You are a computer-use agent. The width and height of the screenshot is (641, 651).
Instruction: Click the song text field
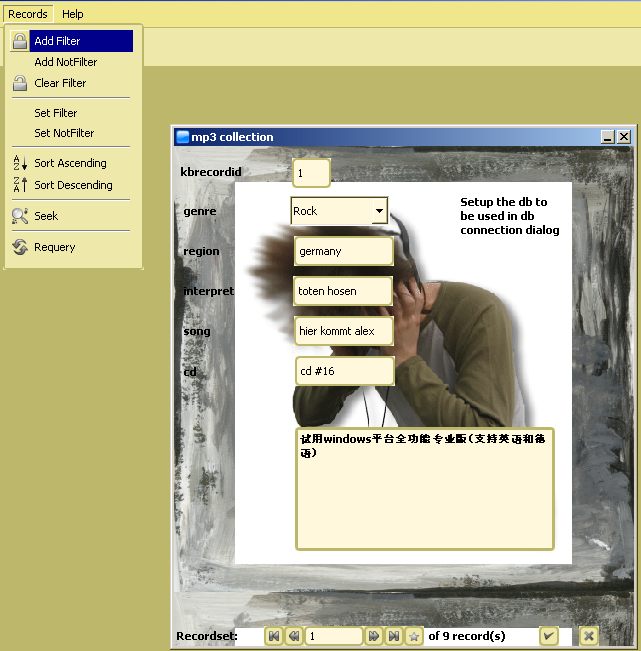coord(343,331)
